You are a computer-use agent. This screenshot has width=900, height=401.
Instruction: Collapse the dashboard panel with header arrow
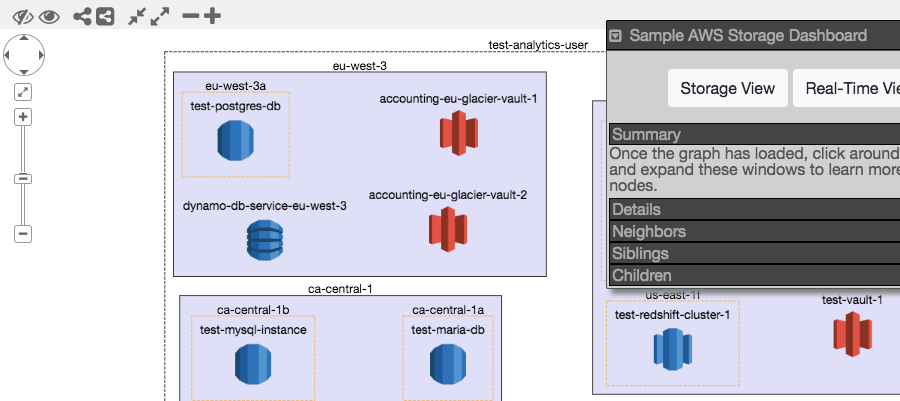click(x=615, y=36)
